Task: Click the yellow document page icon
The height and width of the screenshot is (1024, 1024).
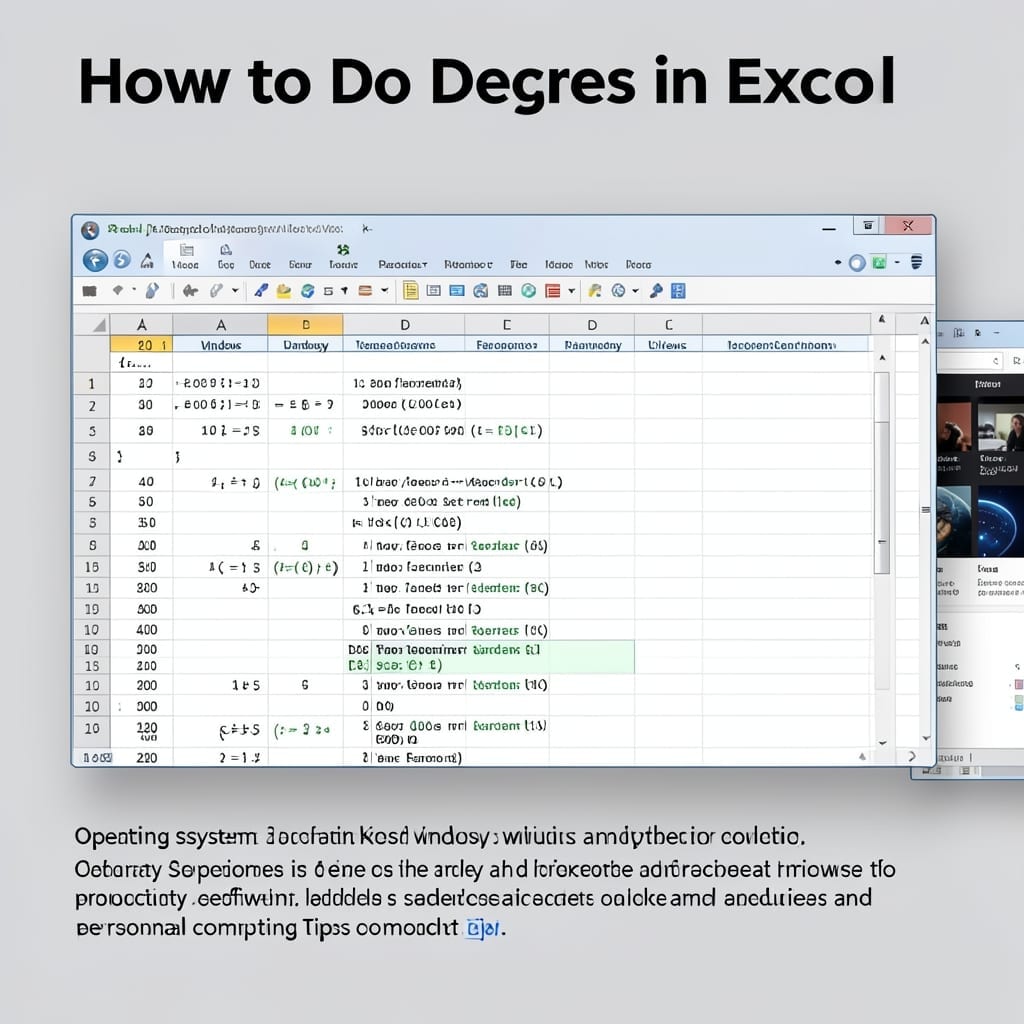Action: pyautogui.click(x=410, y=290)
